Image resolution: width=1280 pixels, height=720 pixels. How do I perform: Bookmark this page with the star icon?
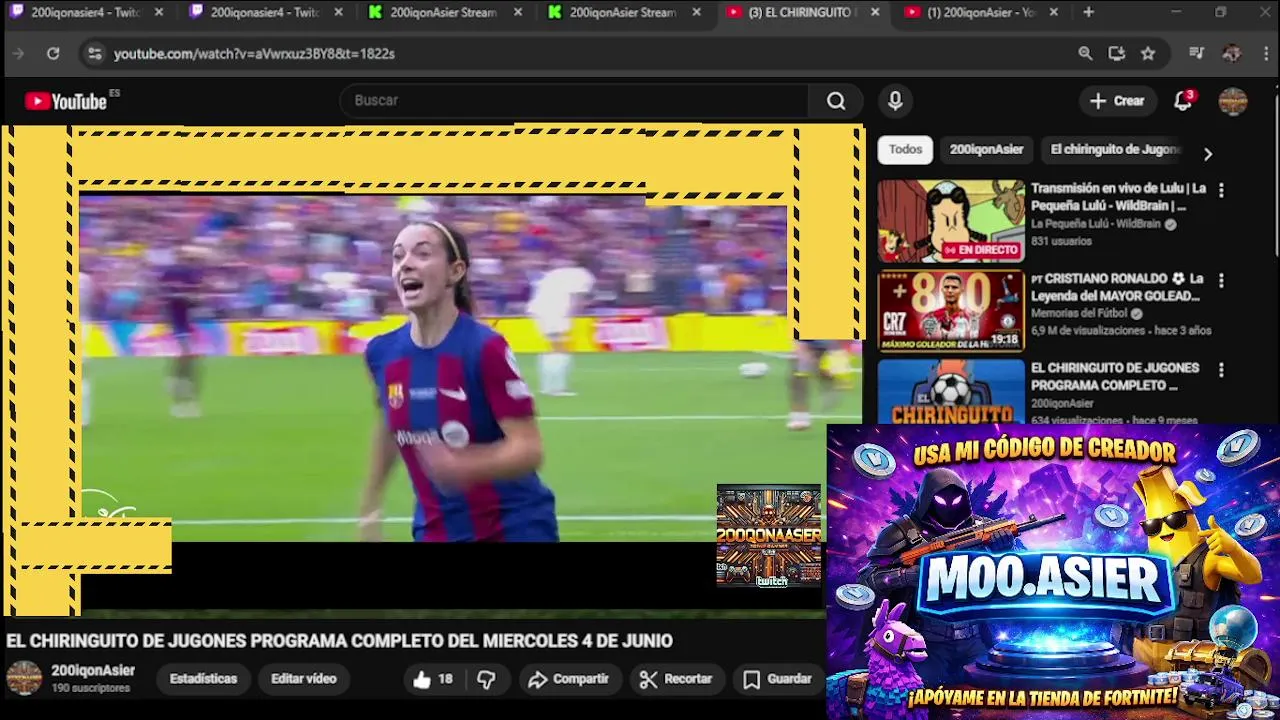coord(1148,54)
